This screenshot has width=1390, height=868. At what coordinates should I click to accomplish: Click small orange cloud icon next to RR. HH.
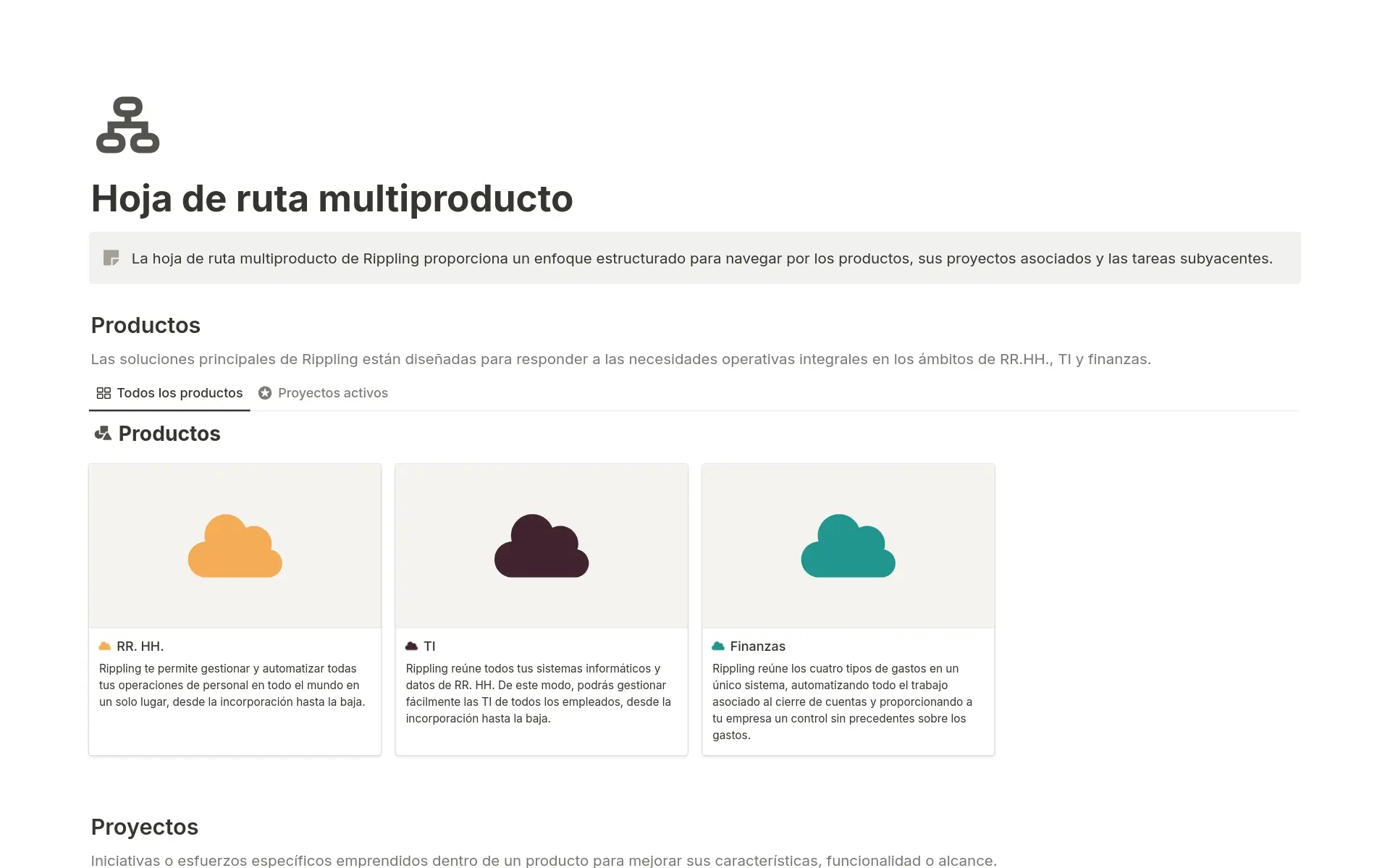click(x=105, y=646)
